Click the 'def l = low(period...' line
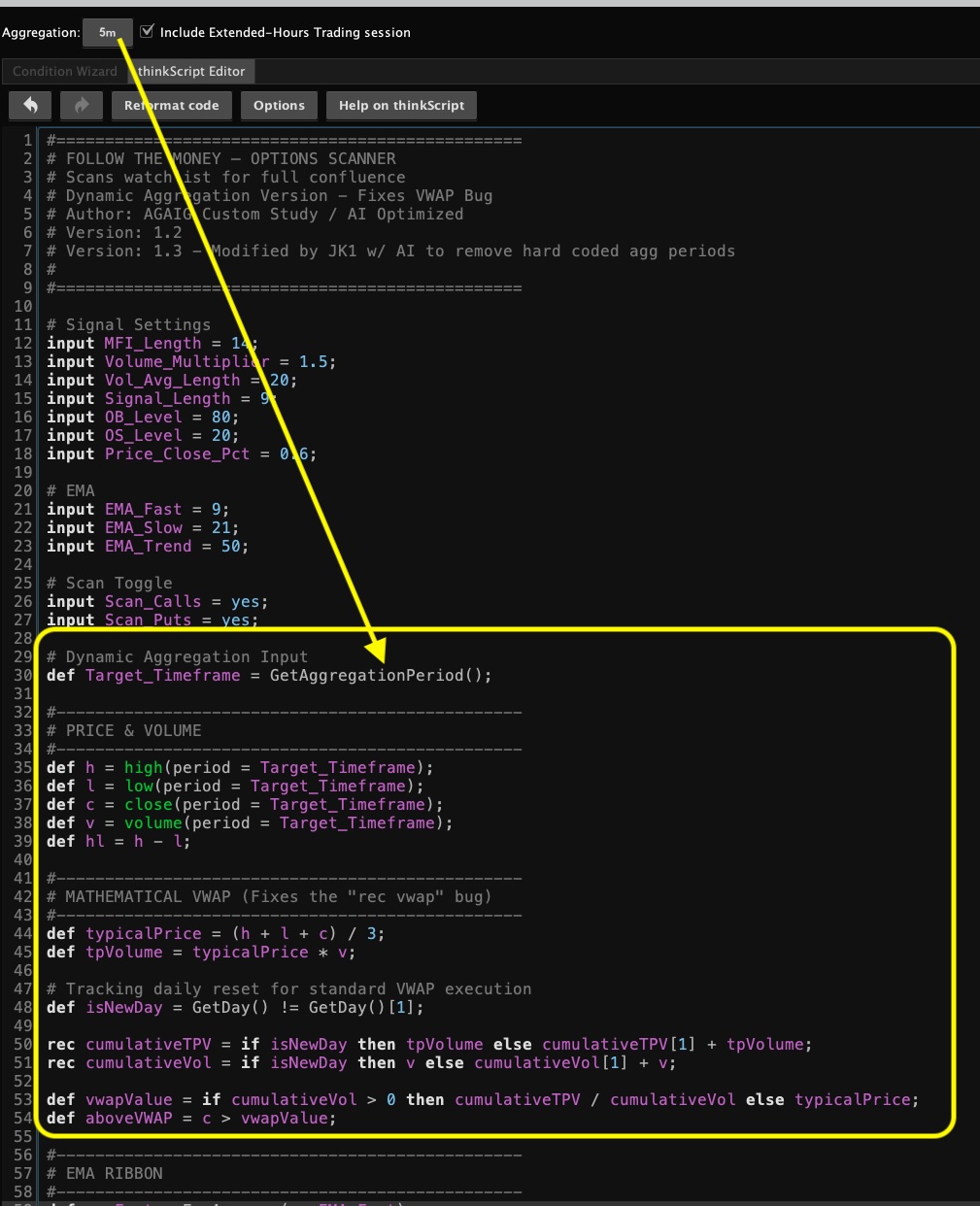This screenshot has width=980, height=1206. 235,787
